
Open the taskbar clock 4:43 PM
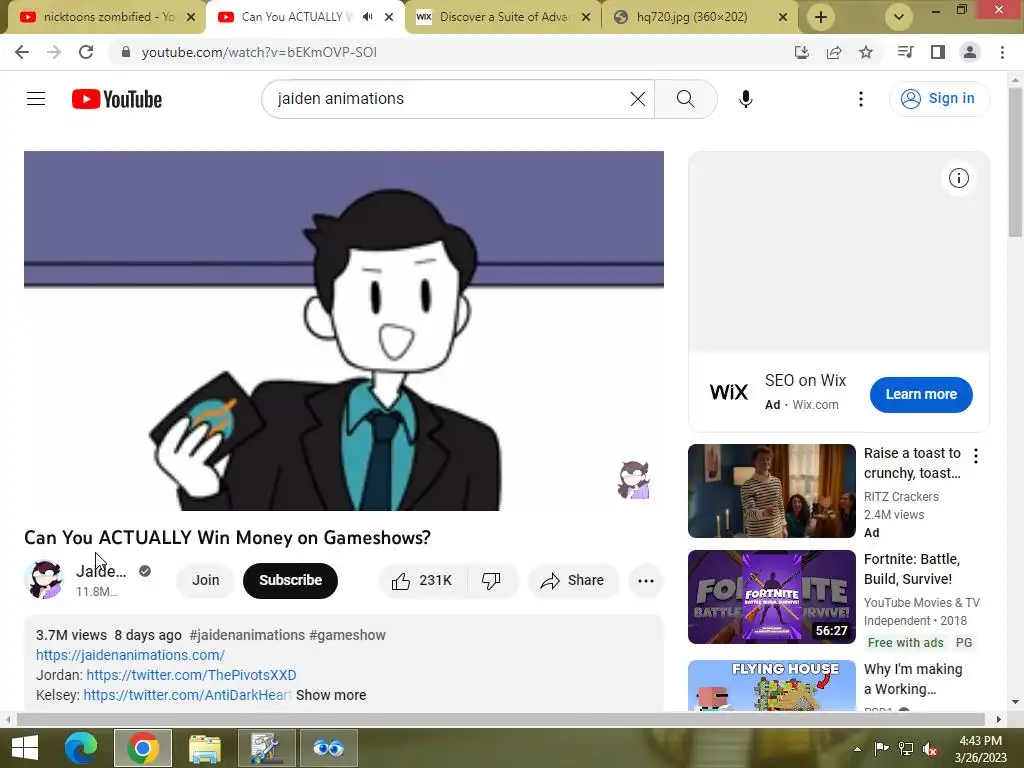click(x=980, y=748)
